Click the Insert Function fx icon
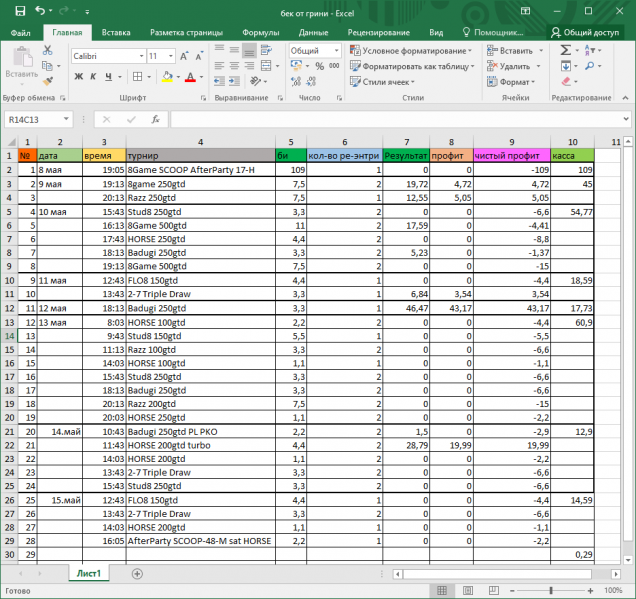This screenshot has width=636, height=599. coord(155,119)
